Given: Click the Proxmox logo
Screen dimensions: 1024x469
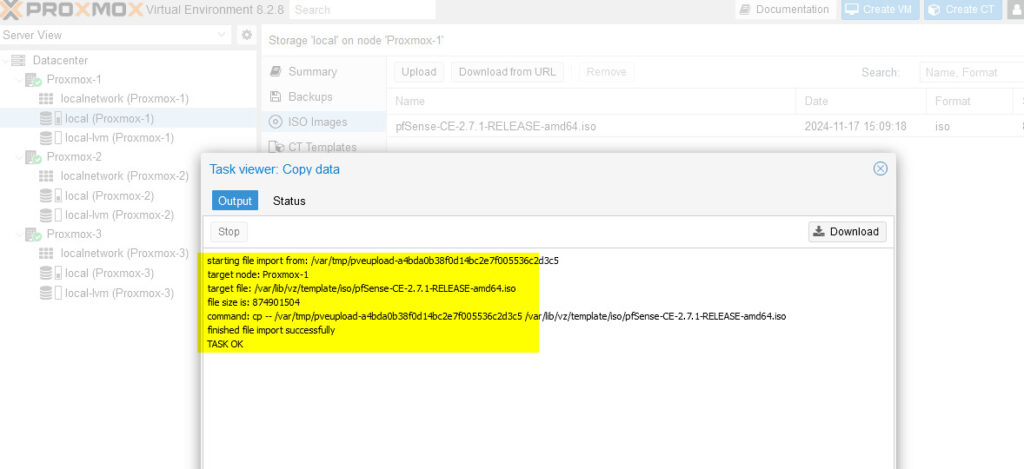Looking at the screenshot, I should 71,9.
